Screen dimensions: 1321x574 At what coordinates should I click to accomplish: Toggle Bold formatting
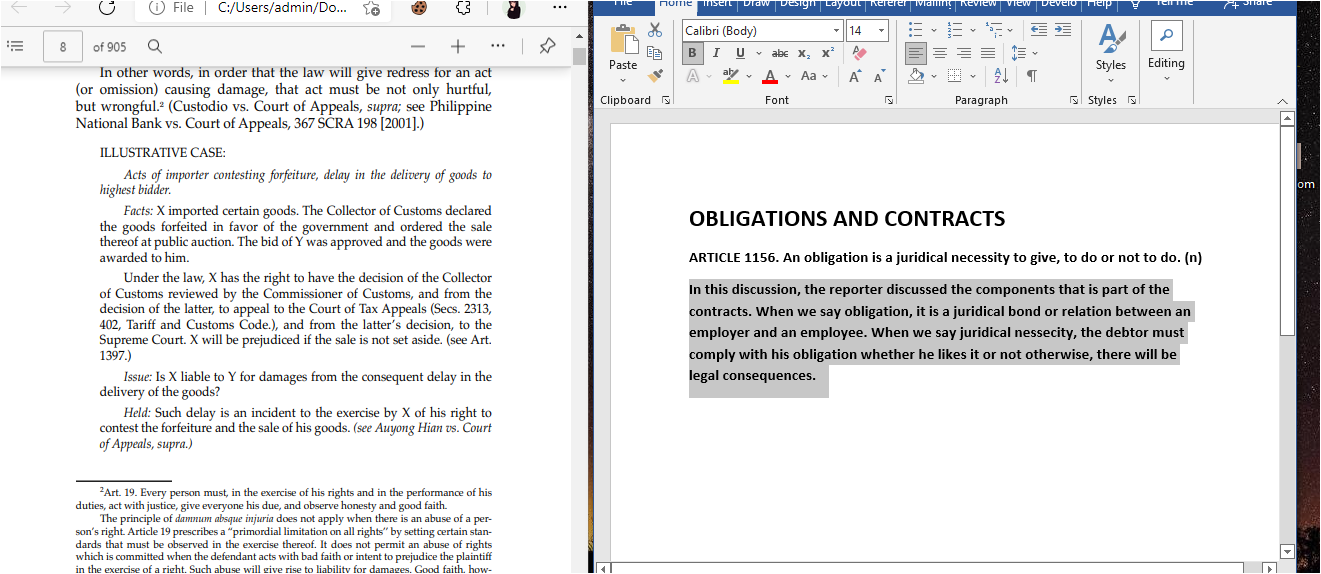click(693, 53)
